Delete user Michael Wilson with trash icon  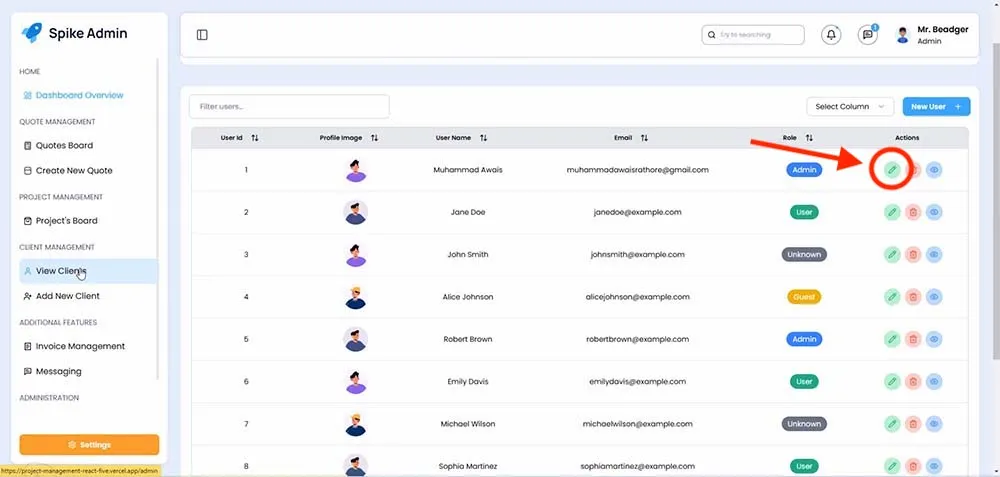(913, 424)
